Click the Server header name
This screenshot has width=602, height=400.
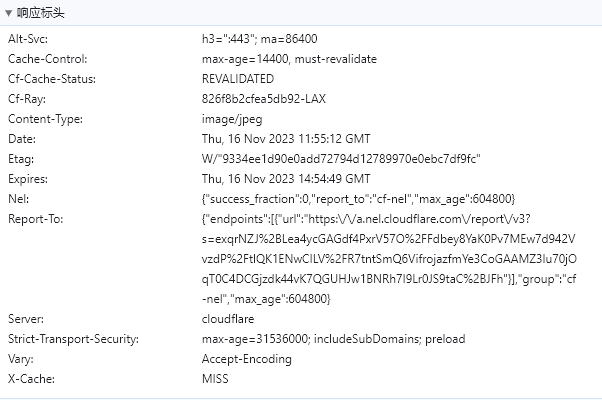[x=27, y=319]
